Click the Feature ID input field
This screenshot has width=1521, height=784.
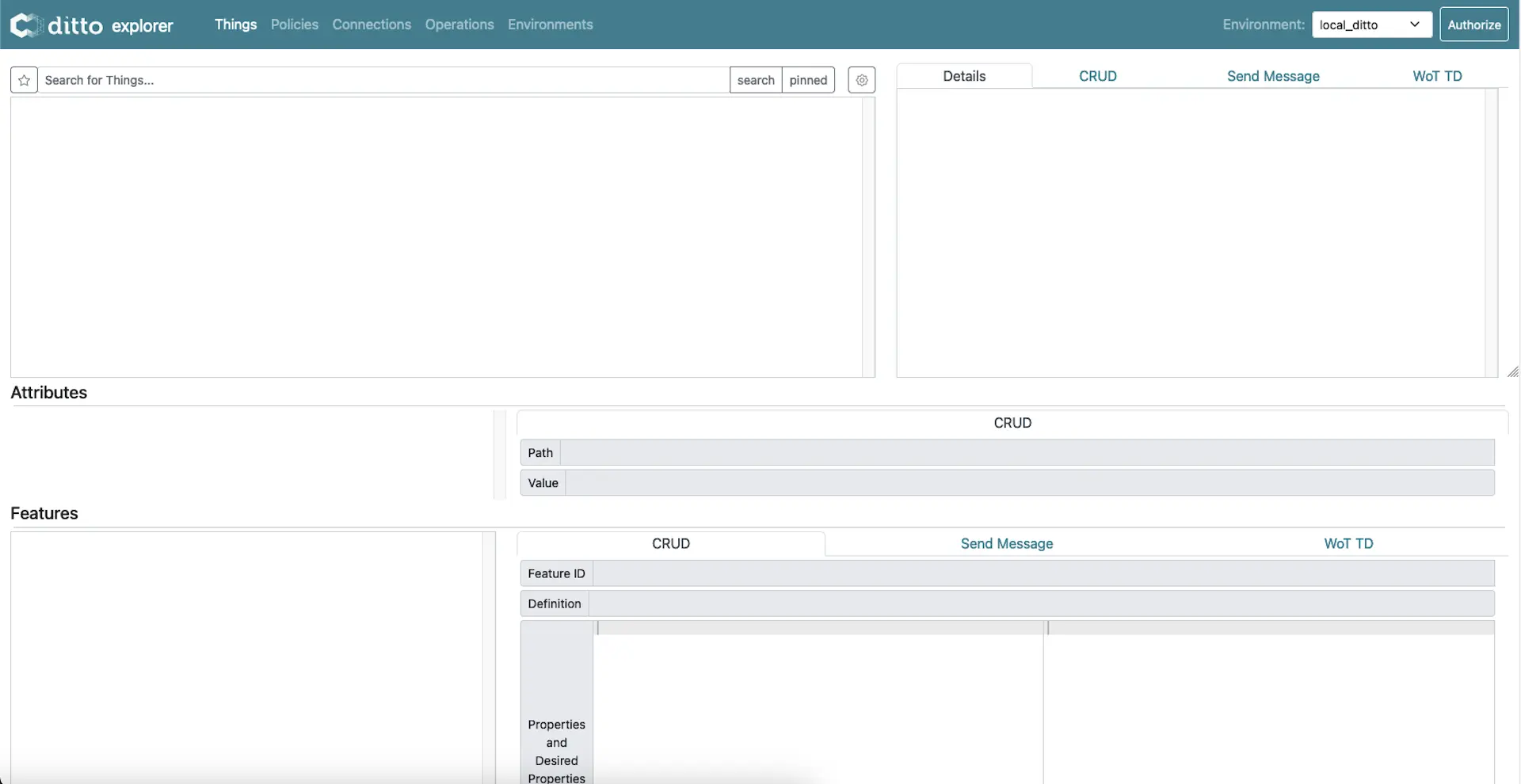pyautogui.click(x=1043, y=574)
